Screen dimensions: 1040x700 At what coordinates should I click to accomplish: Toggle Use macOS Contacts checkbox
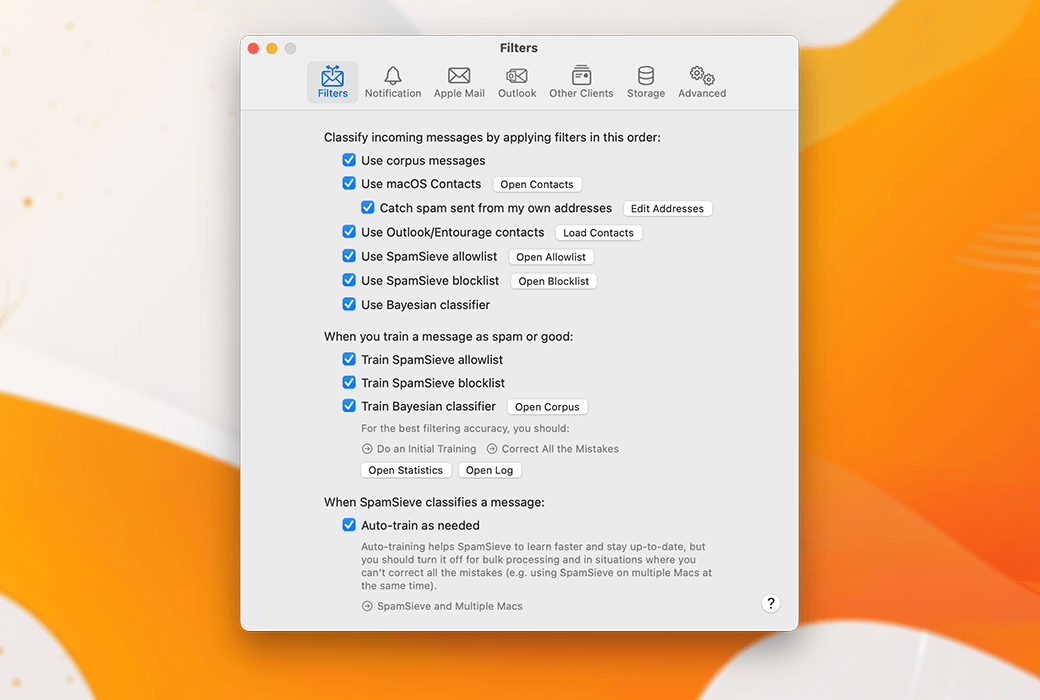tap(349, 183)
